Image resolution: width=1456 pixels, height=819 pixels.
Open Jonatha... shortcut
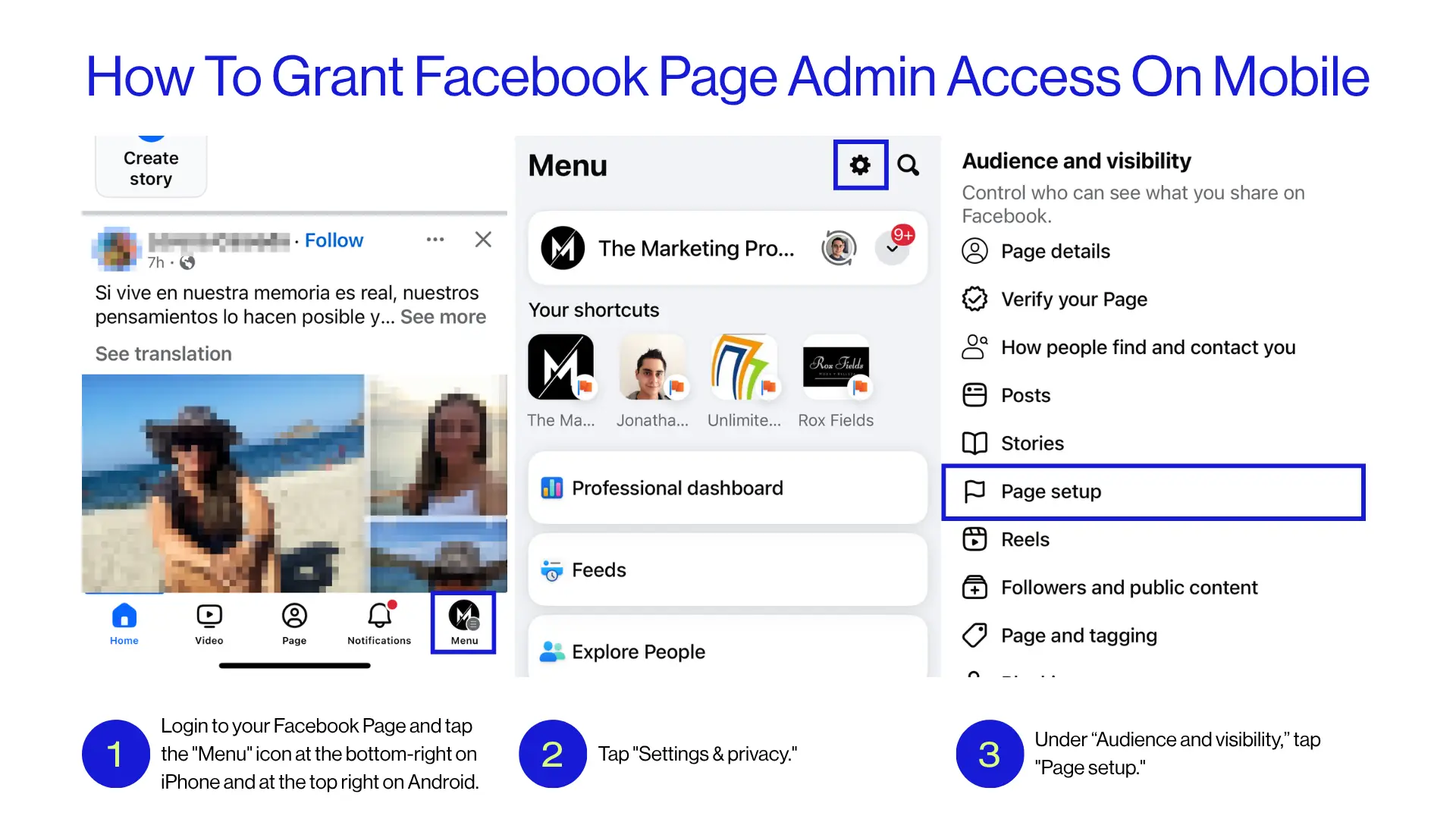pos(653,382)
